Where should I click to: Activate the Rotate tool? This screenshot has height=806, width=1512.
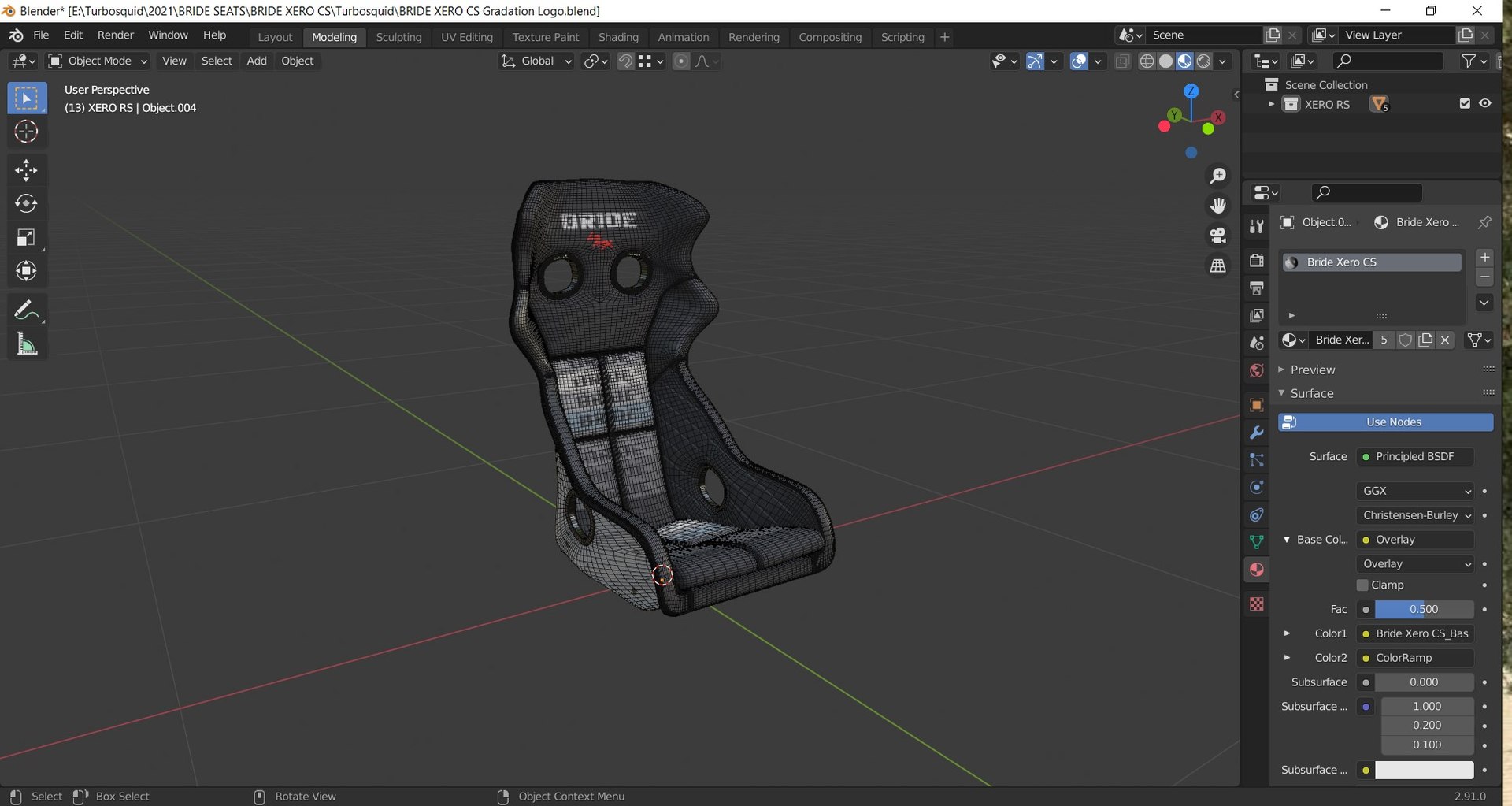tap(26, 204)
